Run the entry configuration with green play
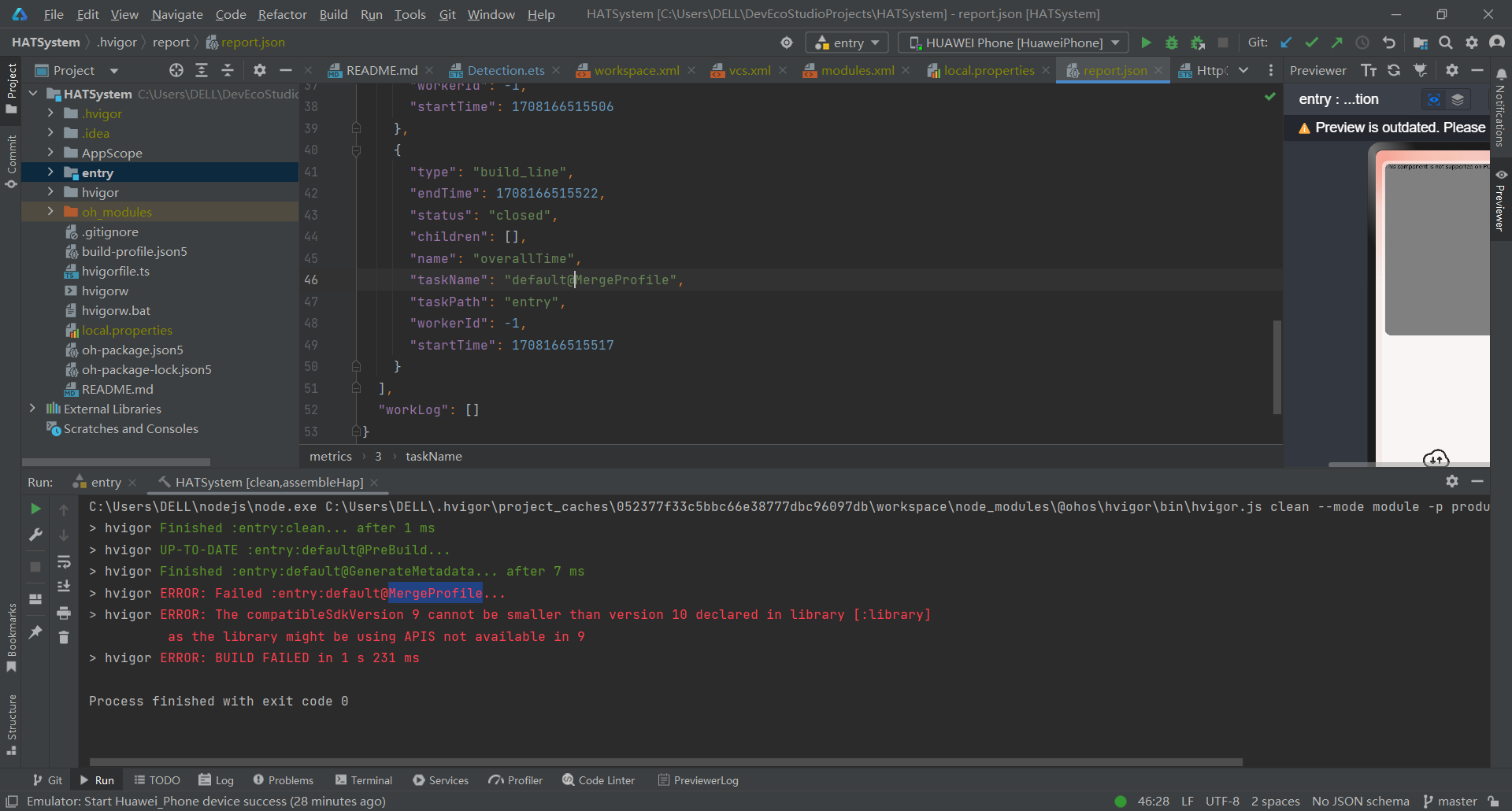Screen dimensions: 1512x811 pos(1146,43)
